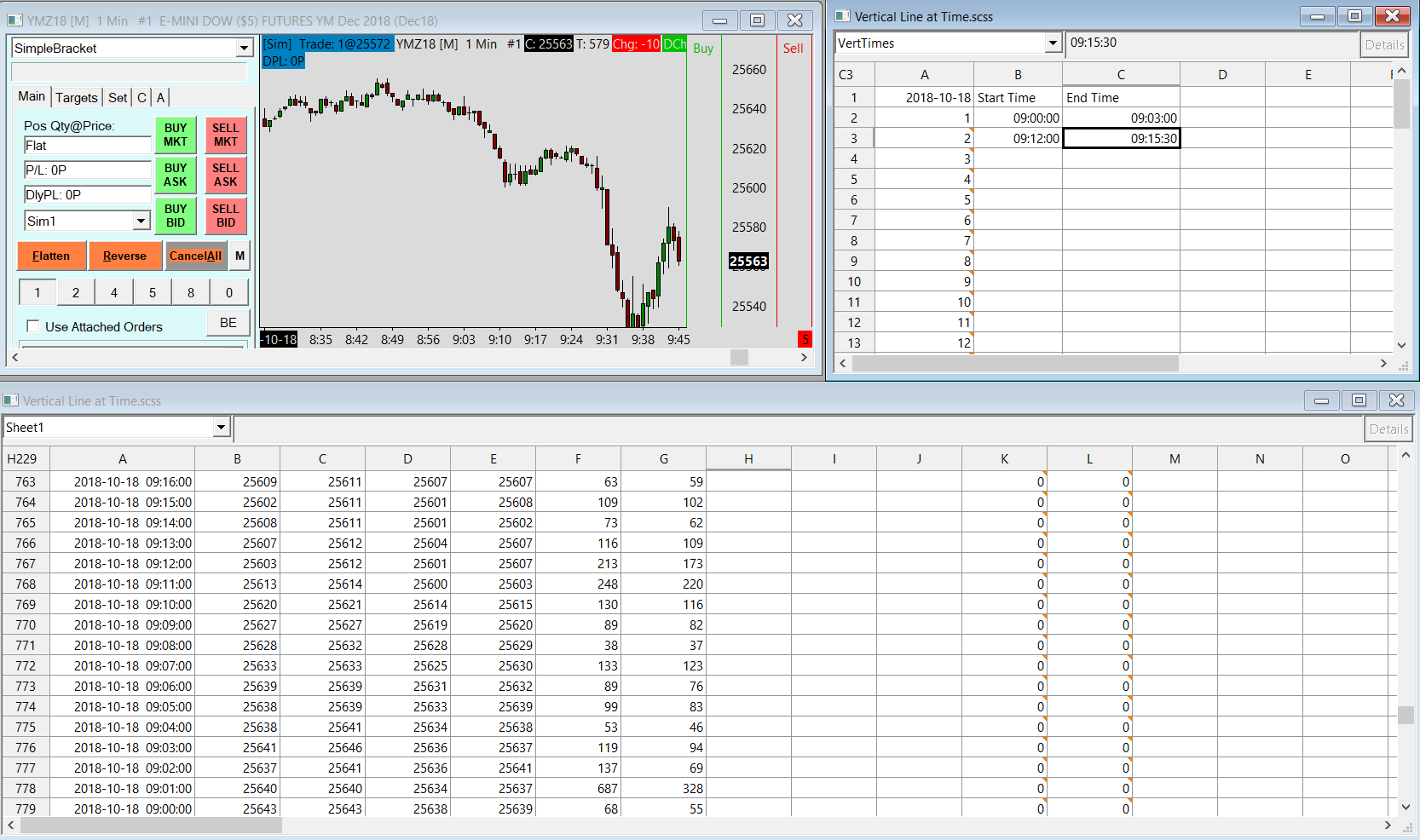Select cell containing End Time 09:03:00

[x=1121, y=118]
